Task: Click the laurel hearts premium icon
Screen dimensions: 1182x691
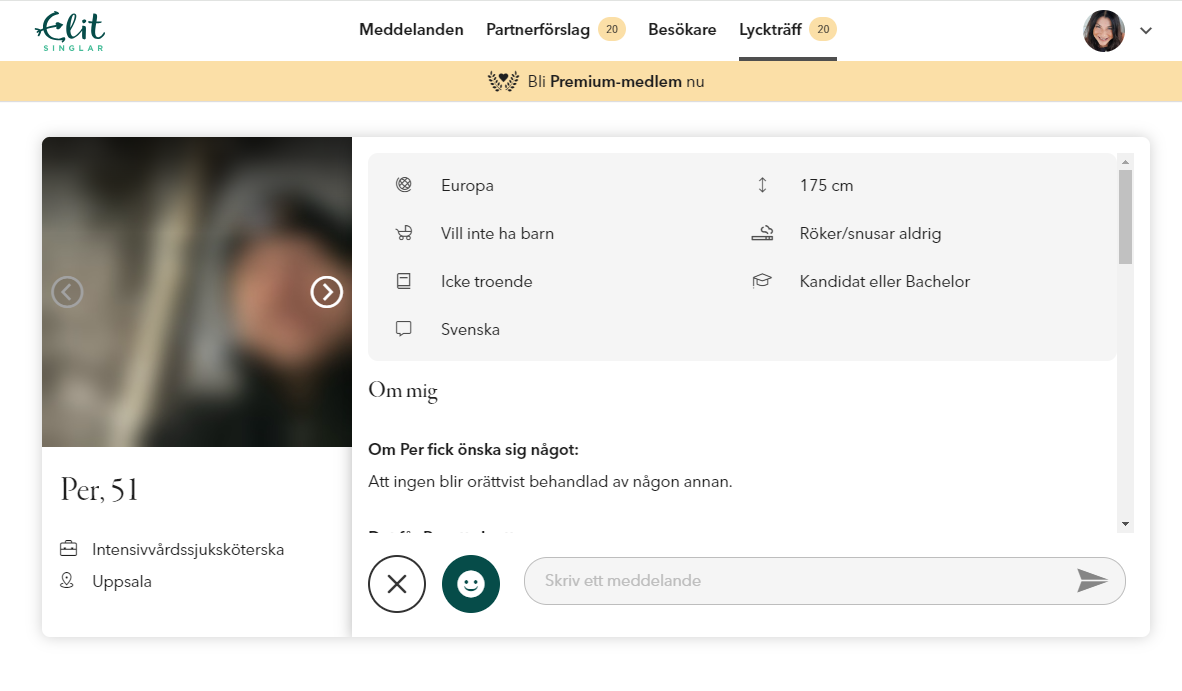Action: (x=503, y=81)
